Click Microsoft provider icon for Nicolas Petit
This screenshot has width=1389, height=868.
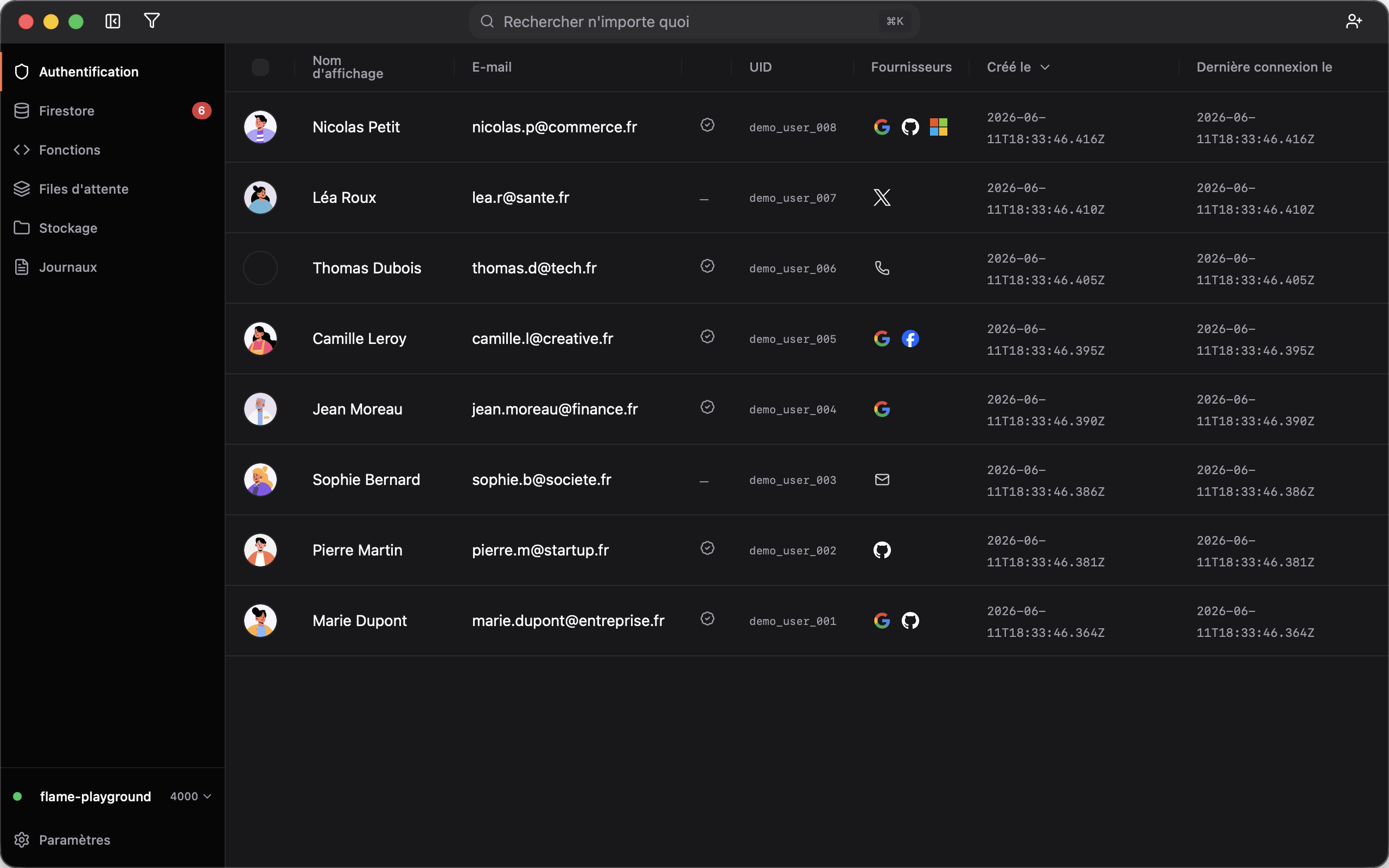(939, 127)
